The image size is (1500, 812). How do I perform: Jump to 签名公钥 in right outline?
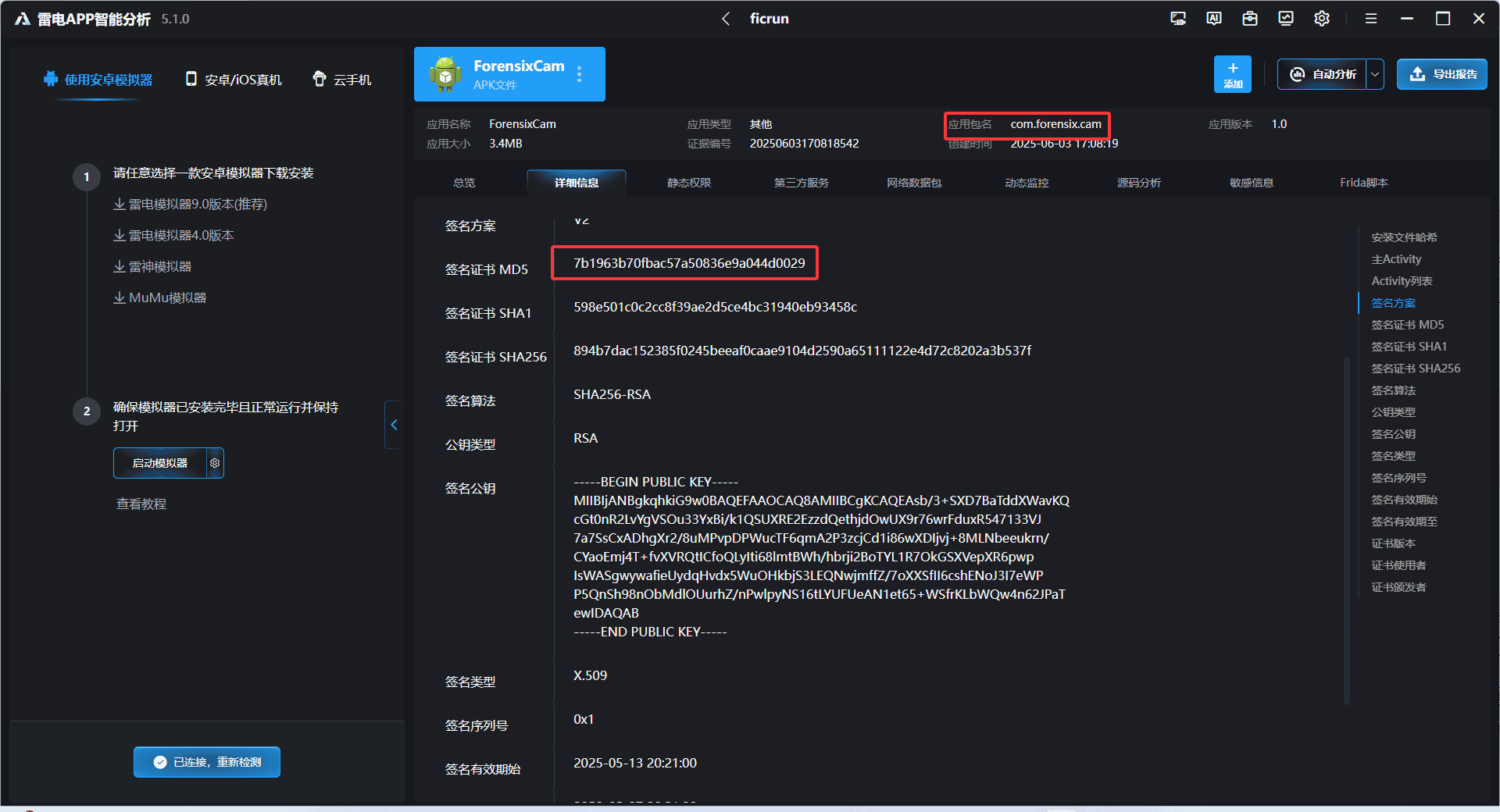(1393, 434)
